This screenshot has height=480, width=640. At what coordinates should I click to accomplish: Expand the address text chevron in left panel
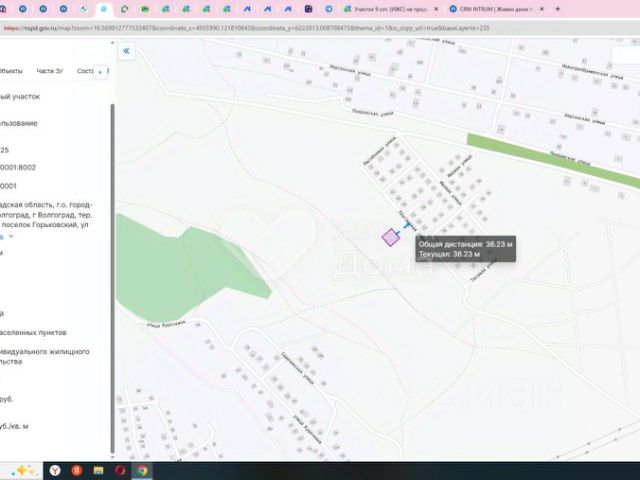(x=11, y=236)
